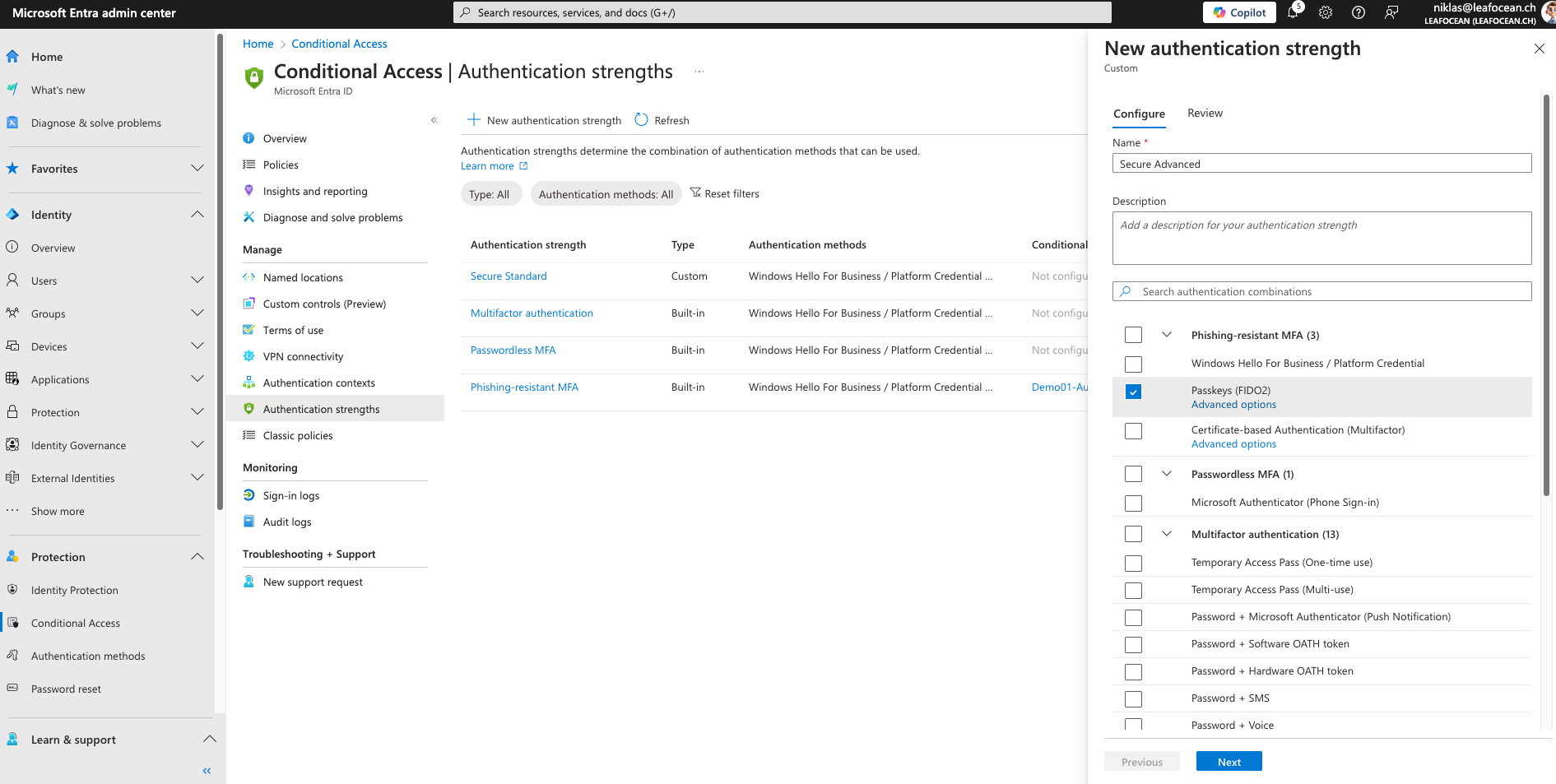This screenshot has height=784, width=1556.
Task: Launch Copilot from the top bar
Action: pyautogui.click(x=1239, y=12)
